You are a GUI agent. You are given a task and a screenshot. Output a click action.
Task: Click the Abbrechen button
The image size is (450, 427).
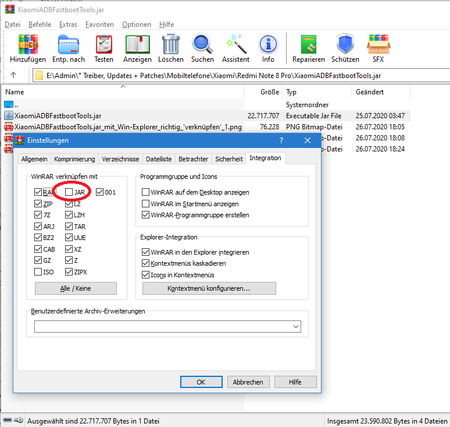click(248, 382)
